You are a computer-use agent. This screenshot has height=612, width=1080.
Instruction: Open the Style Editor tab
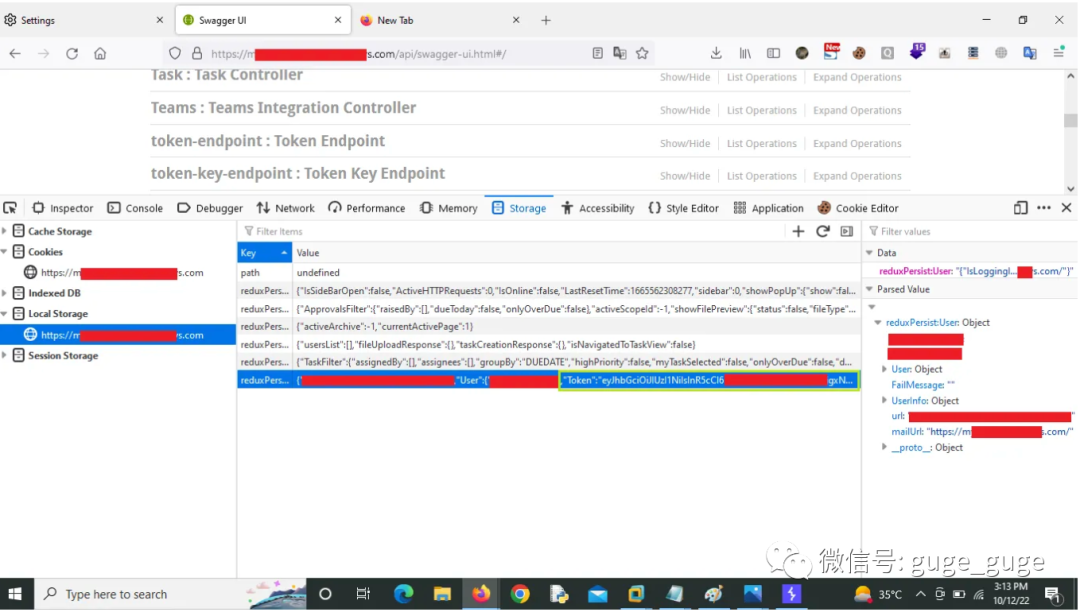(x=684, y=208)
